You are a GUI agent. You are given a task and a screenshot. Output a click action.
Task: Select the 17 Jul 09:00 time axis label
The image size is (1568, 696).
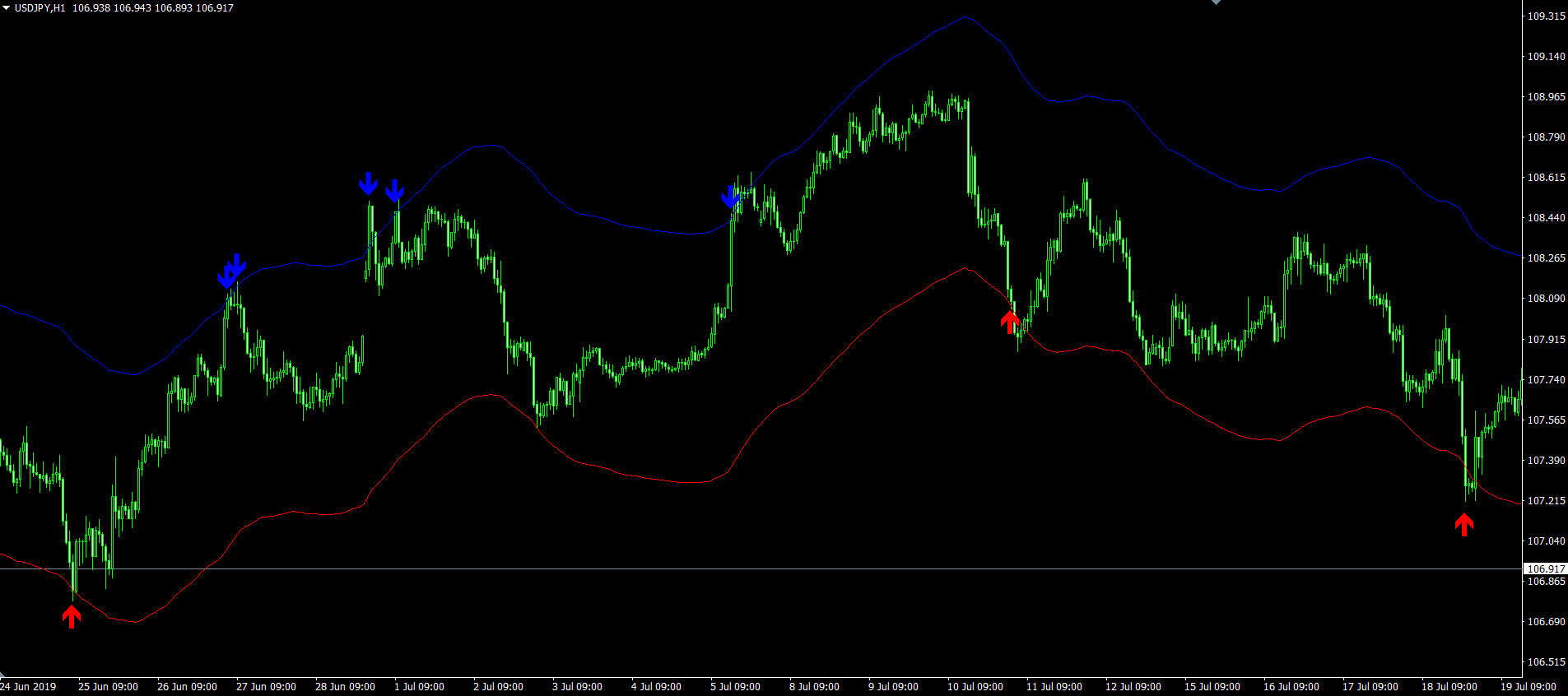click(1370, 687)
